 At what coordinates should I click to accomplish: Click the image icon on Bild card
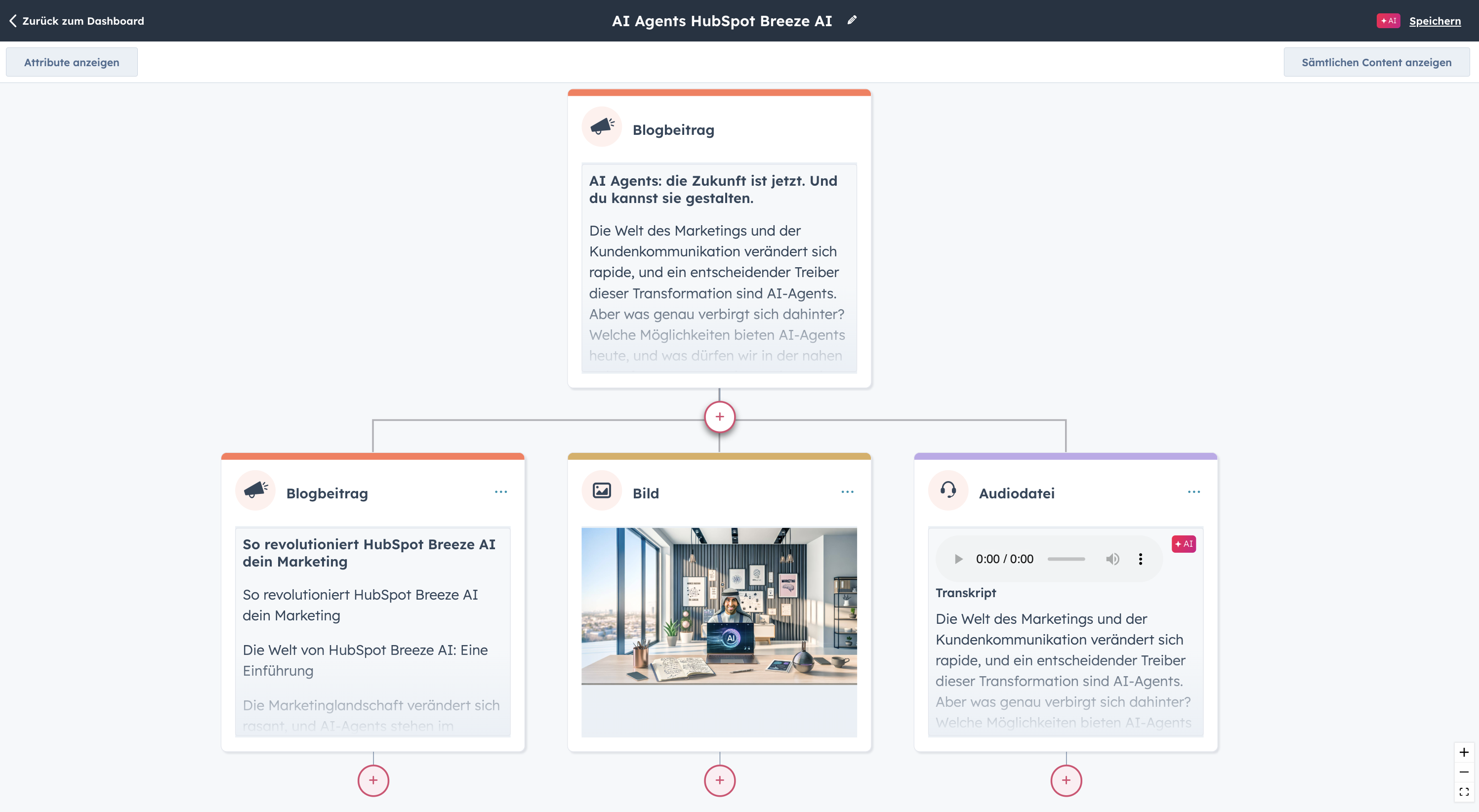tap(602, 490)
